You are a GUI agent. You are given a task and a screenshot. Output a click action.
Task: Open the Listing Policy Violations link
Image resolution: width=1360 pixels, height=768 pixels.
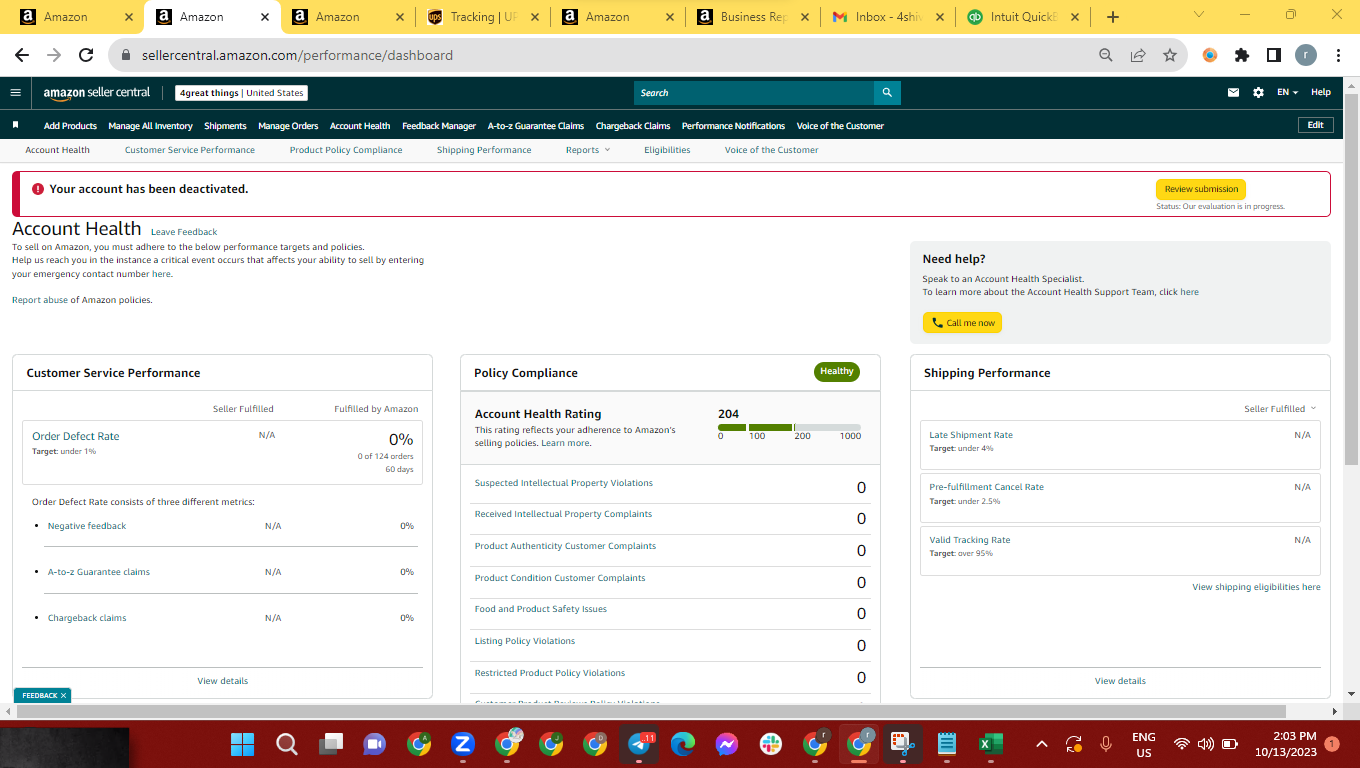[x=525, y=641]
